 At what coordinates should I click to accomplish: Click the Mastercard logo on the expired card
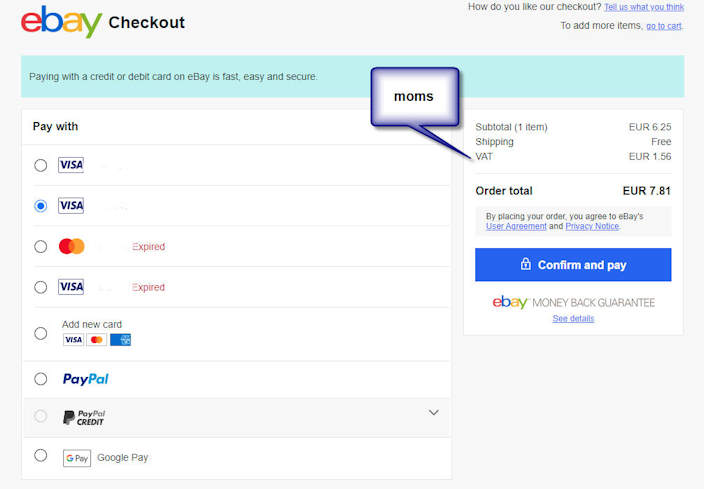[71, 246]
